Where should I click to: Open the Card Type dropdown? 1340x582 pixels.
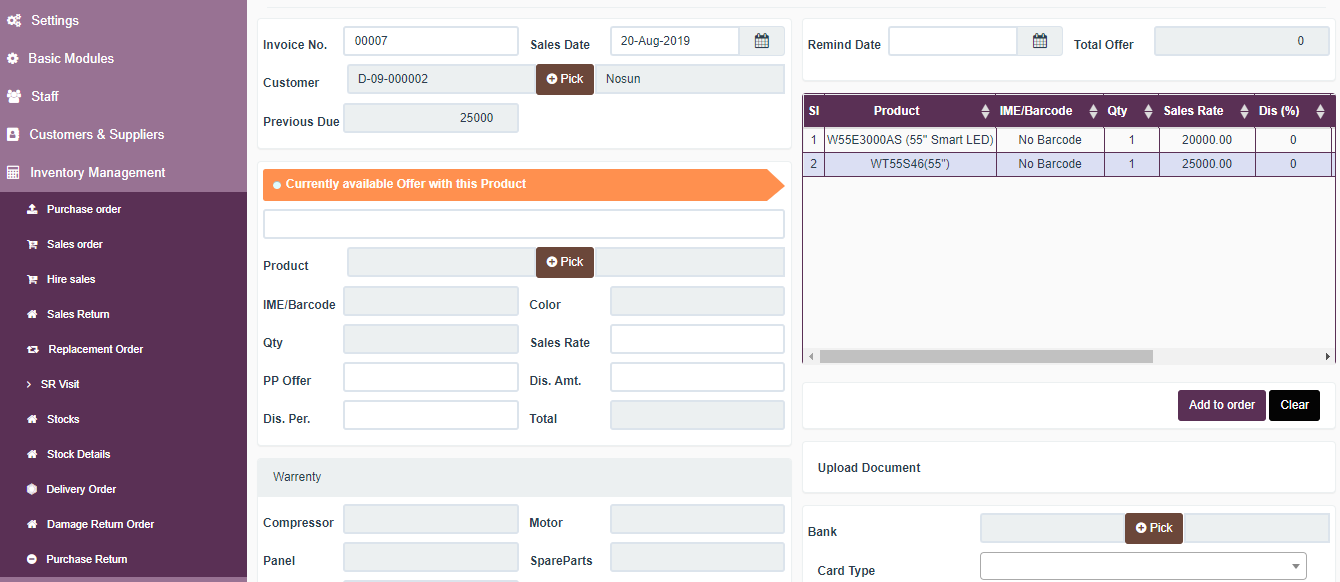pyautogui.click(x=1143, y=565)
